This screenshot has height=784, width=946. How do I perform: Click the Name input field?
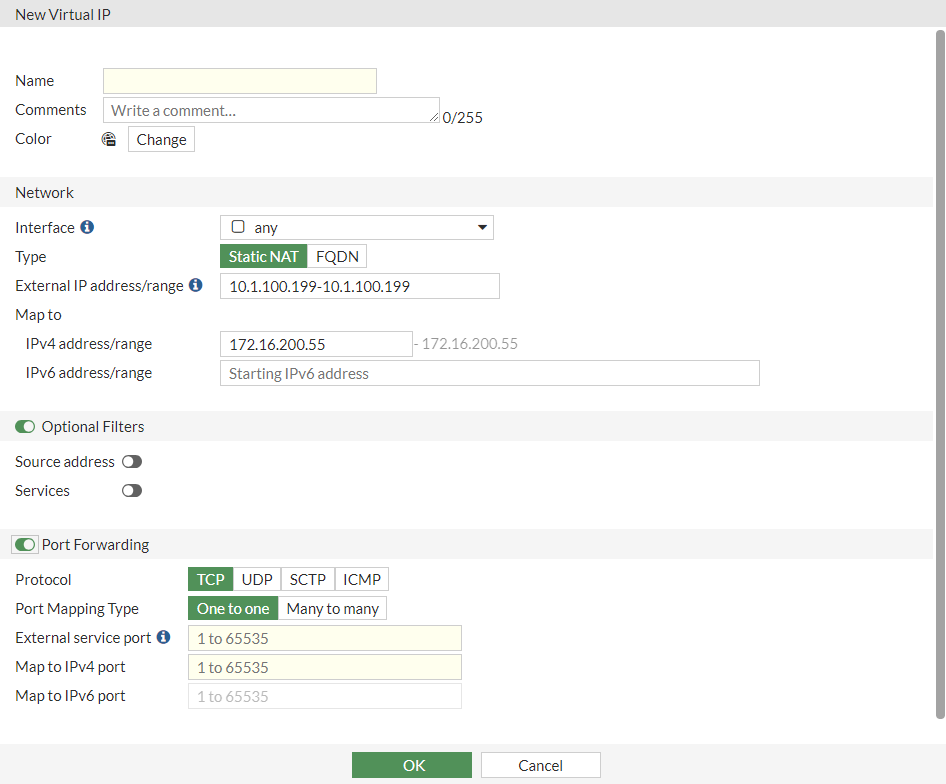240,81
